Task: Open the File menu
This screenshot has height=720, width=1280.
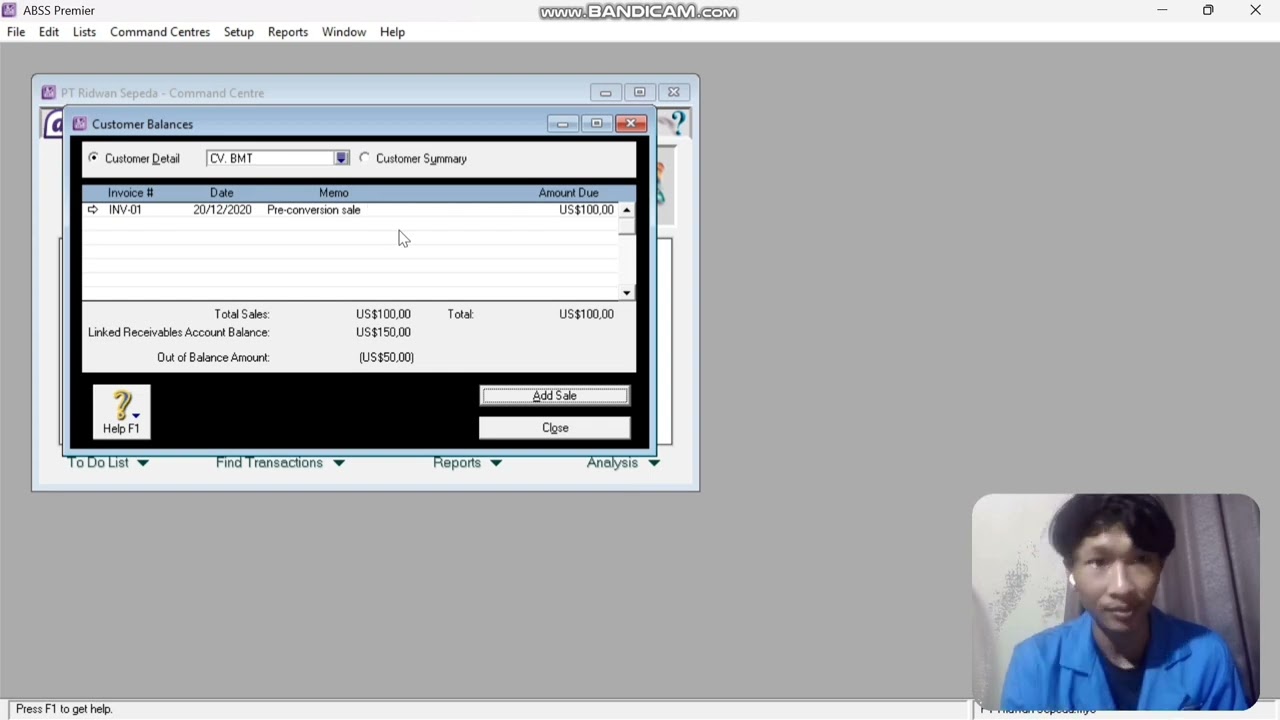Action: (16, 32)
